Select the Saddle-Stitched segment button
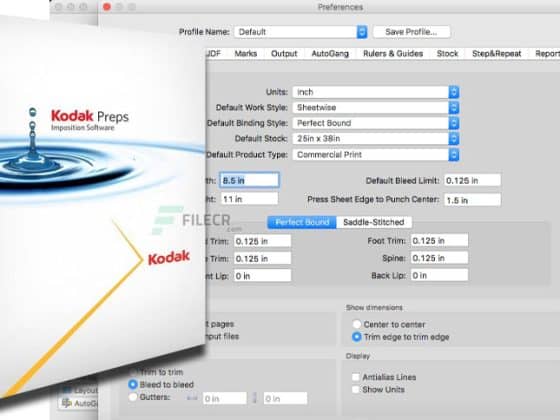 374,222
